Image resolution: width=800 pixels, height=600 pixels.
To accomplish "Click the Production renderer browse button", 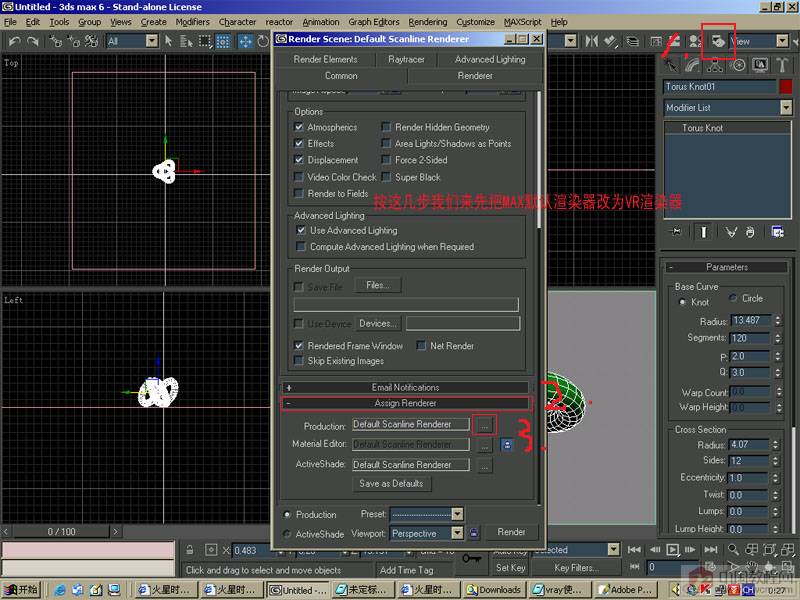I will (x=484, y=424).
